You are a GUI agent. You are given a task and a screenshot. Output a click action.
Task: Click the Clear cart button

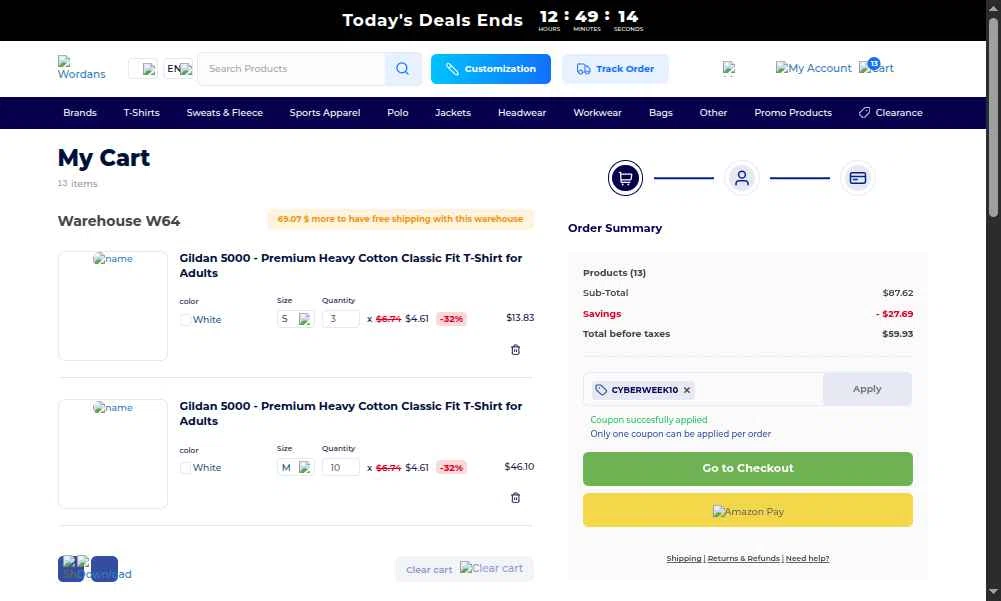pos(464,569)
